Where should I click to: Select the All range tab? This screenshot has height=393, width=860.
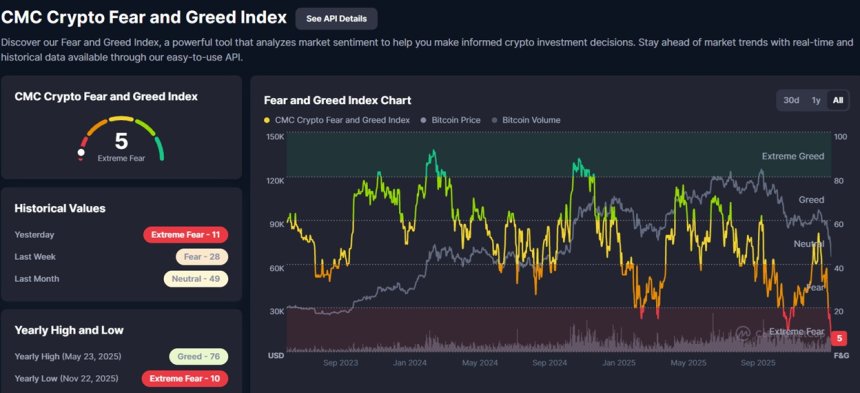tap(838, 100)
